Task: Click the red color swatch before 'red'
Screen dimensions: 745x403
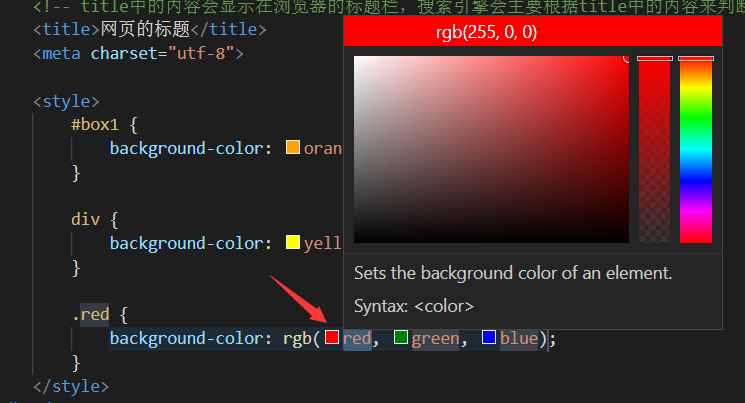Action: click(332, 337)
